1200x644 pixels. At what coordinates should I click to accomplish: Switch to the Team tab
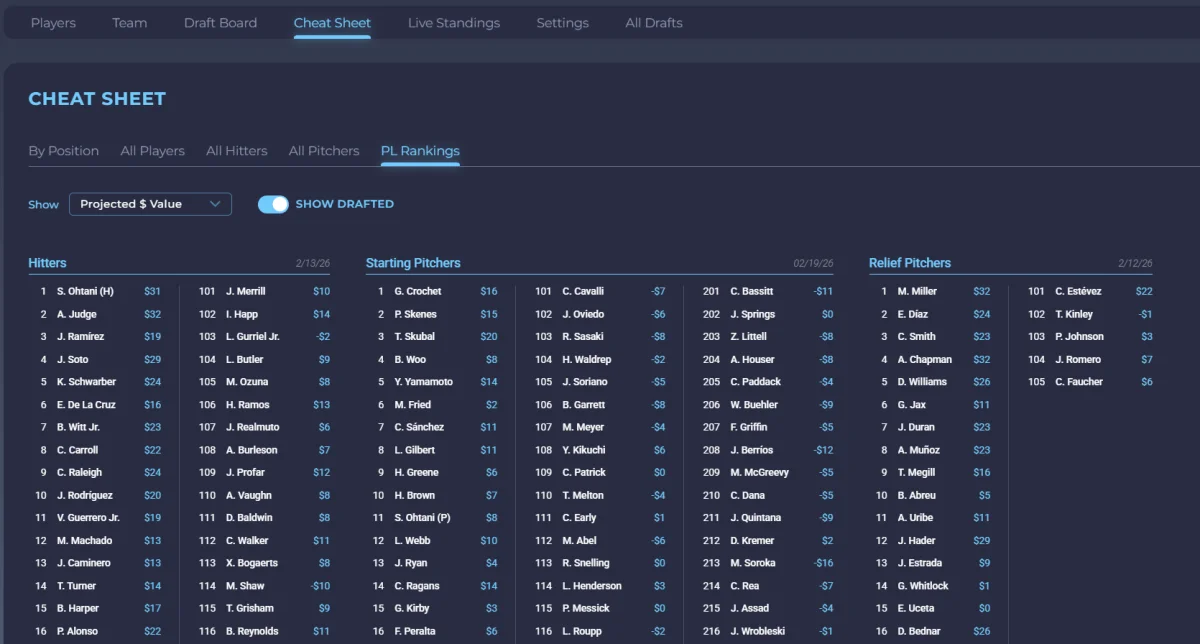pyautogui.click(x=130, y=22)
